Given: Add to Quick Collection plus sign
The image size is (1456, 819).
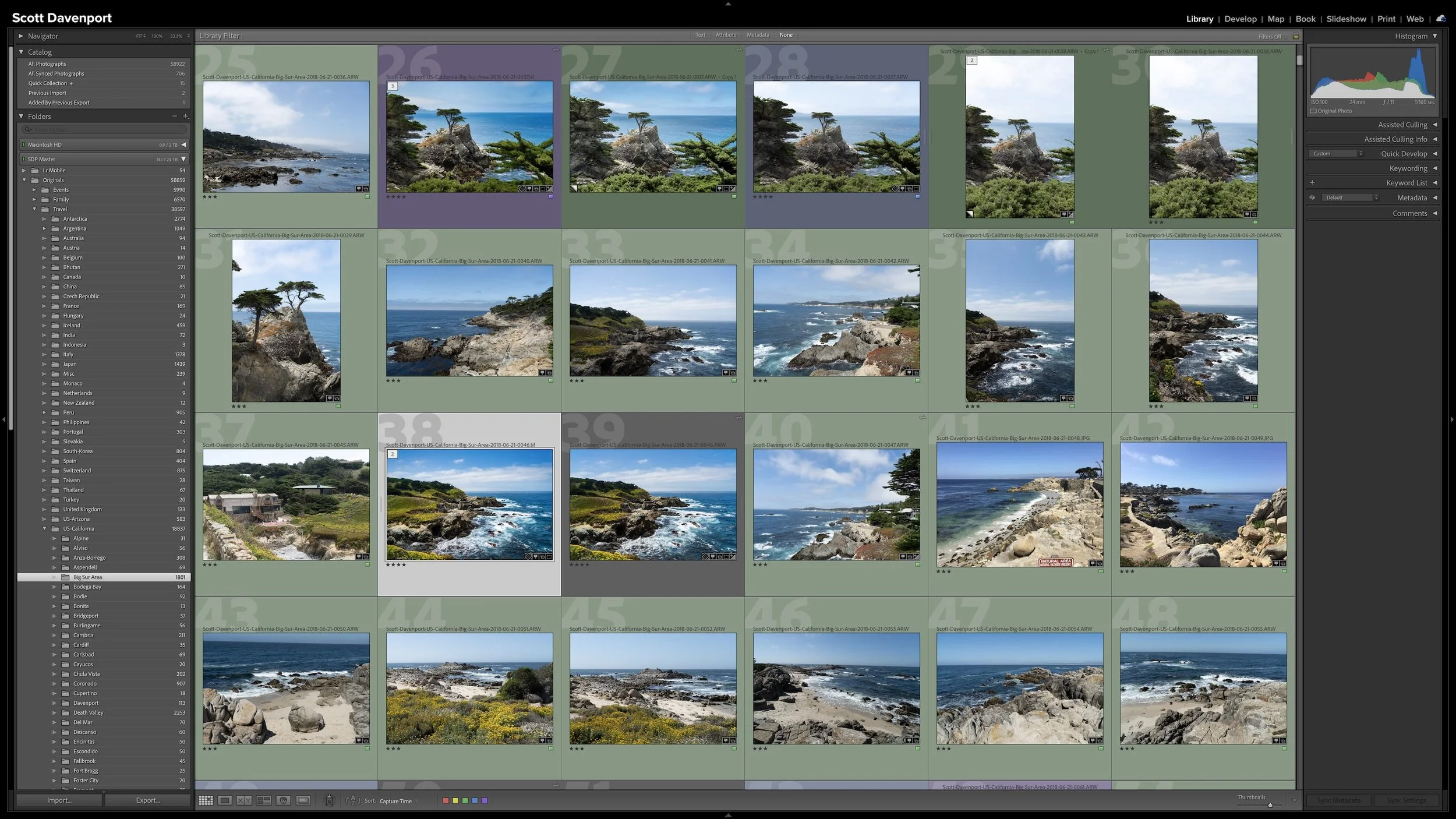Looking at the screenshot, I should [71, 83].
